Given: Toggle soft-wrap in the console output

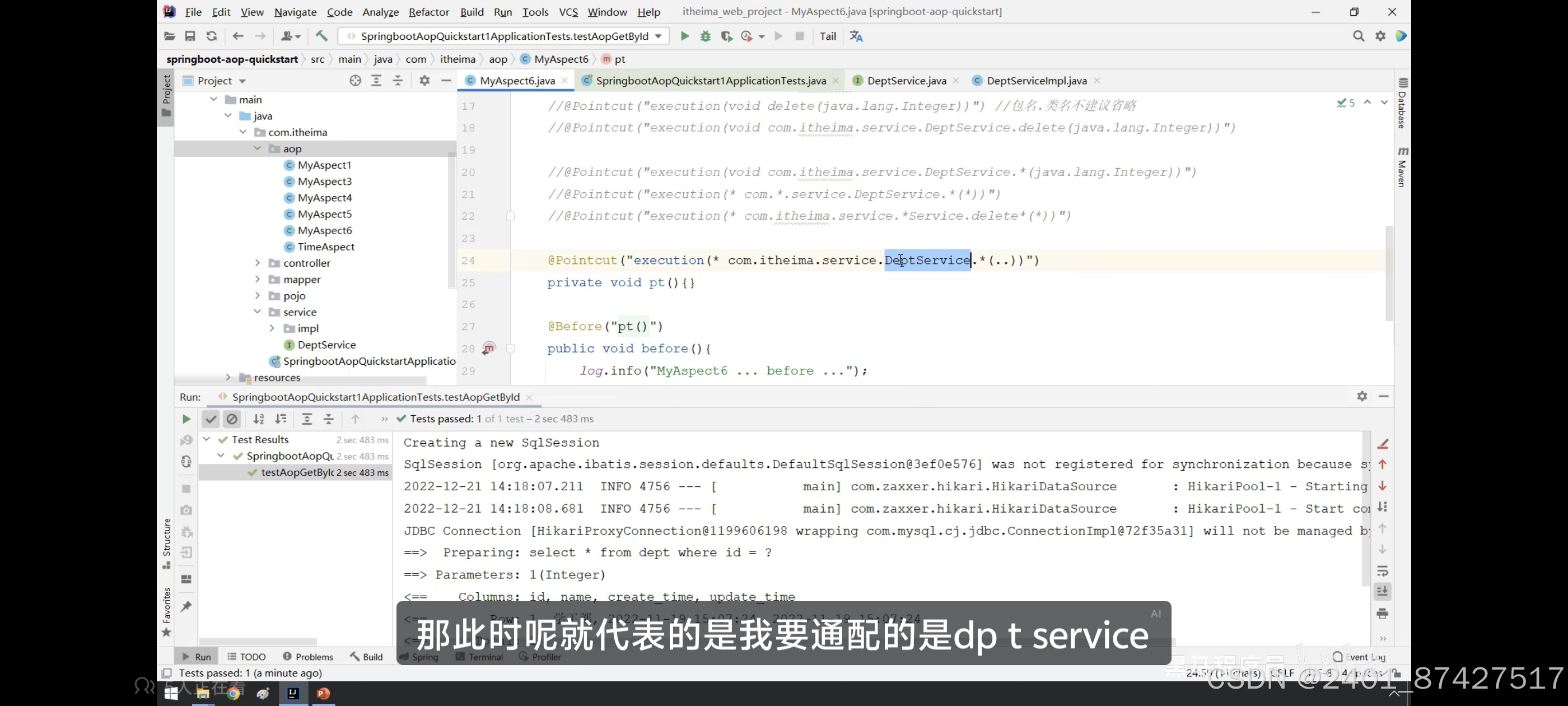Looking at the screenshot, I should point(1382,572).
